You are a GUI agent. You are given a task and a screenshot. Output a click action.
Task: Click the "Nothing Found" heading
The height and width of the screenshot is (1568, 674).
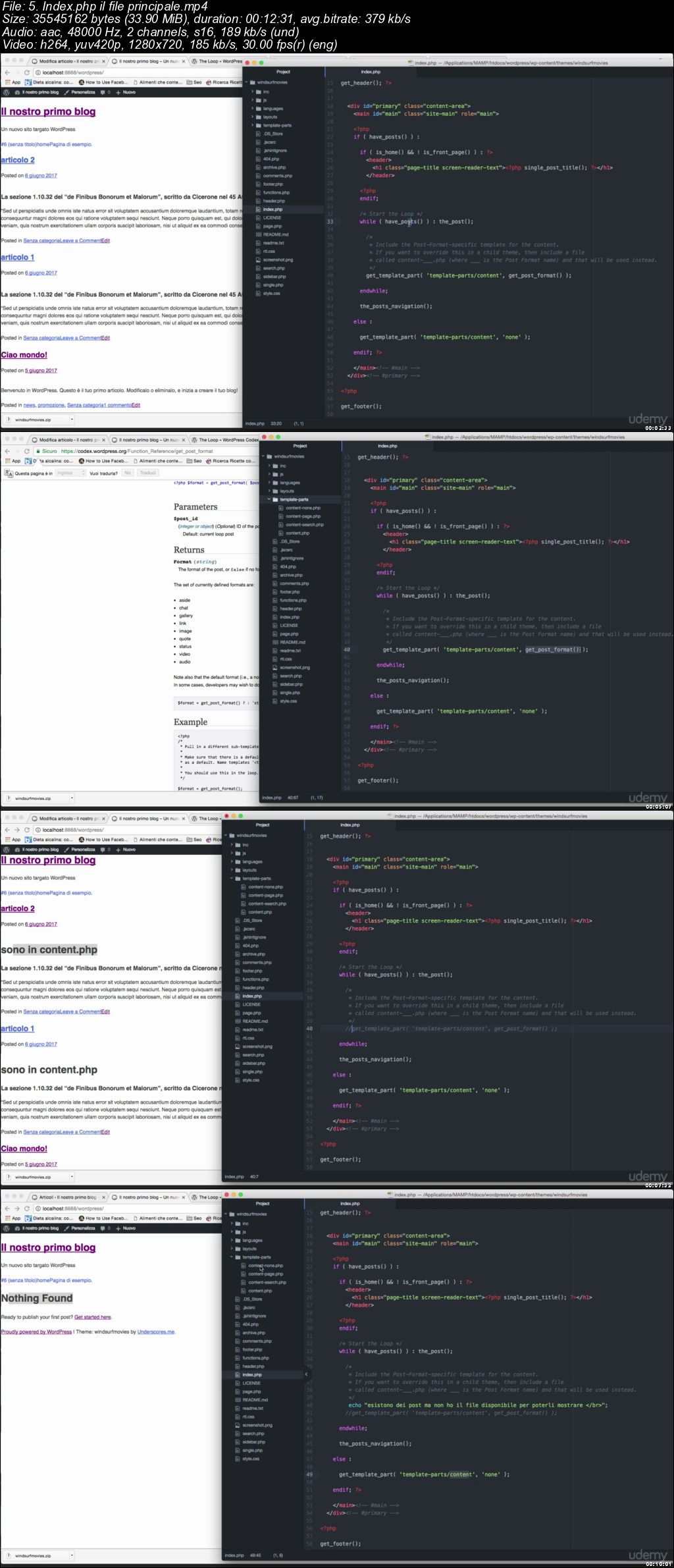37,1298
